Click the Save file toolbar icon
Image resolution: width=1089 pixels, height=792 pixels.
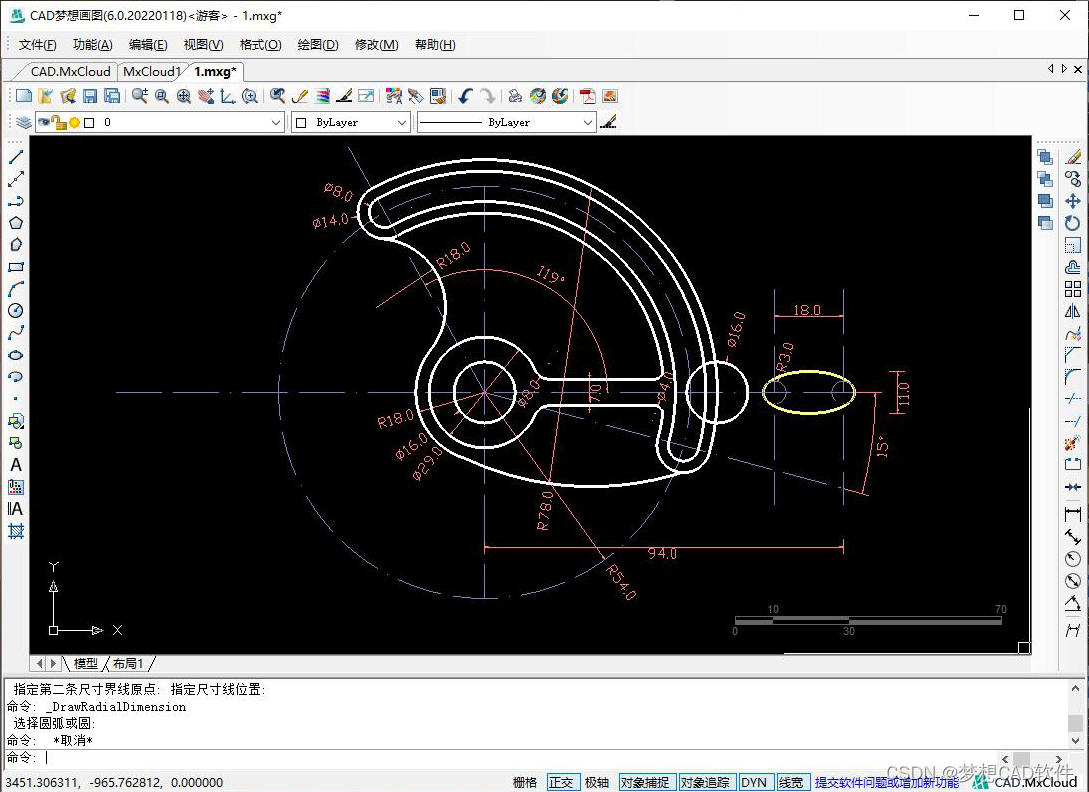point(90,96)
